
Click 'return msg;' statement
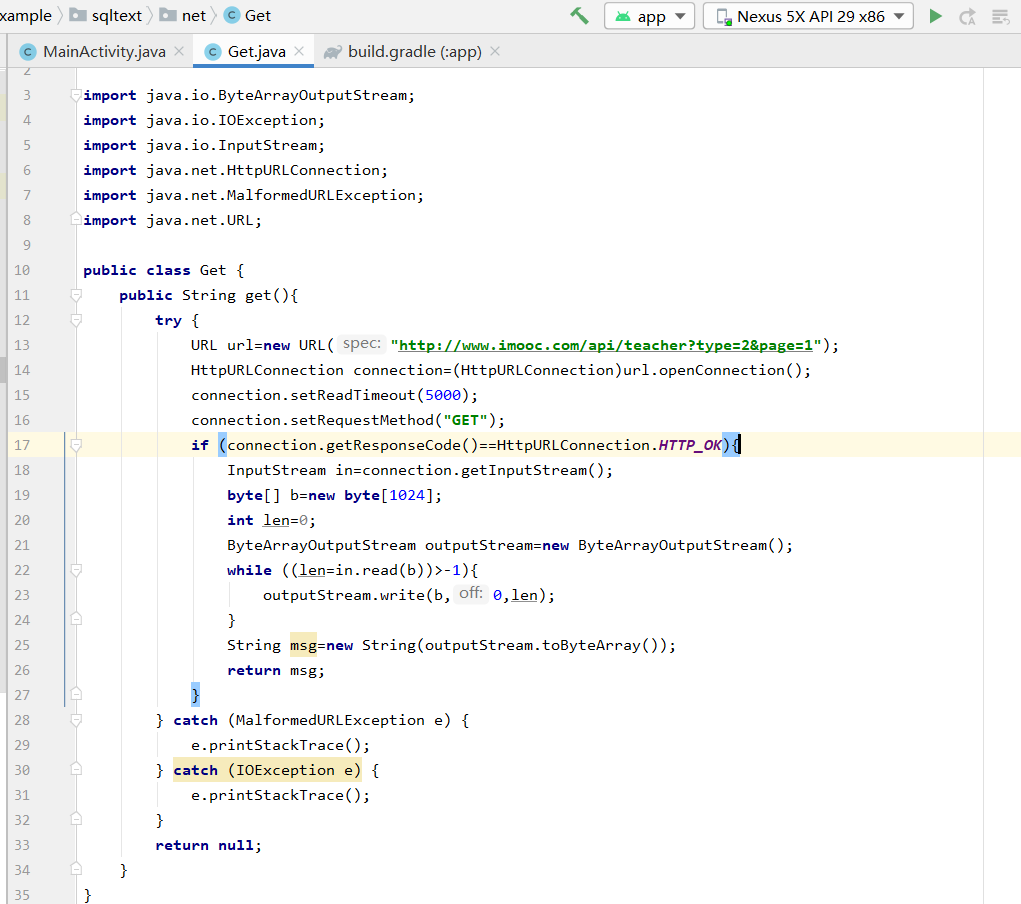[x=275, y=670]
